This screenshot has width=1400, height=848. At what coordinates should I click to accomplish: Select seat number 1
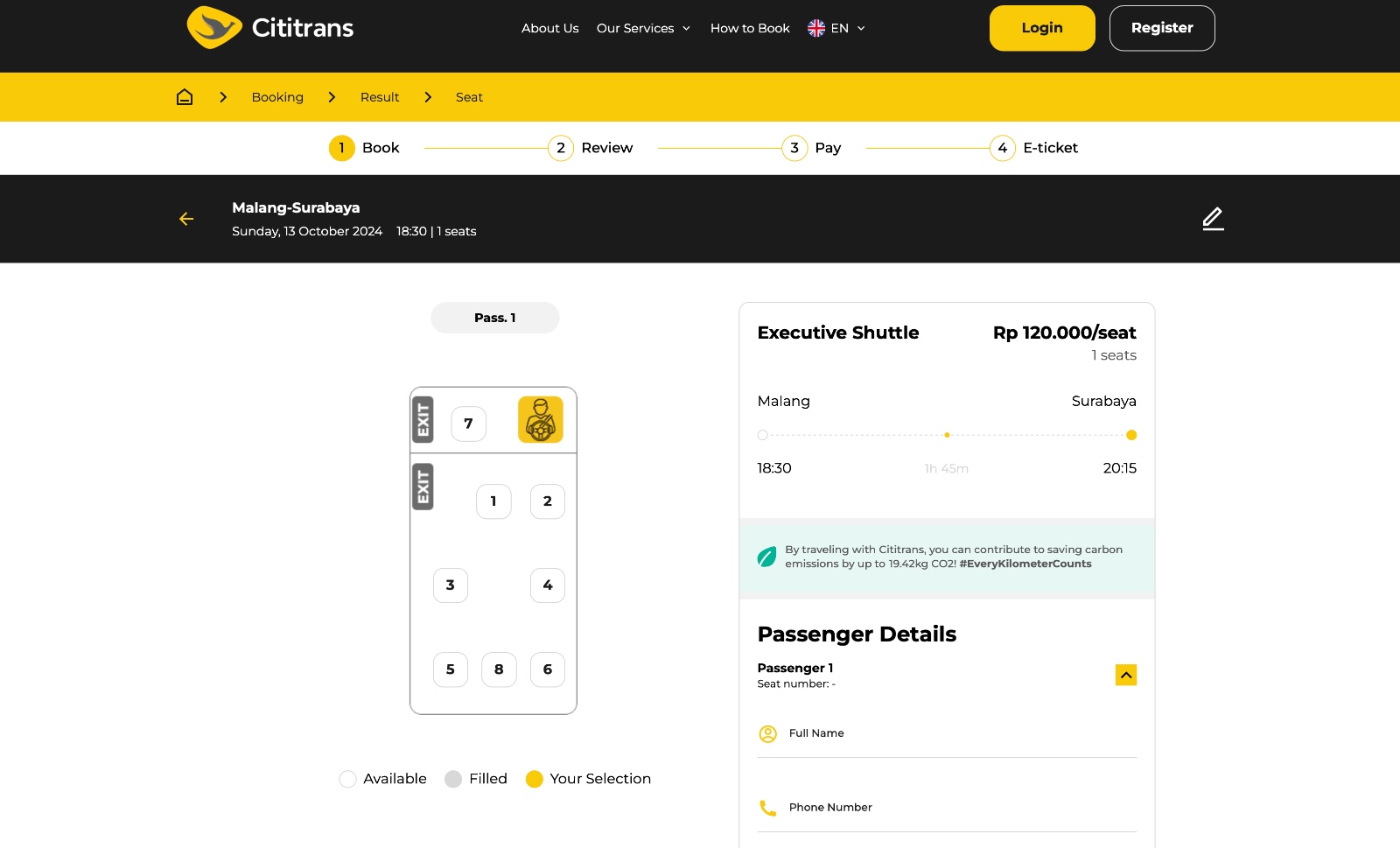pos(493,501)
